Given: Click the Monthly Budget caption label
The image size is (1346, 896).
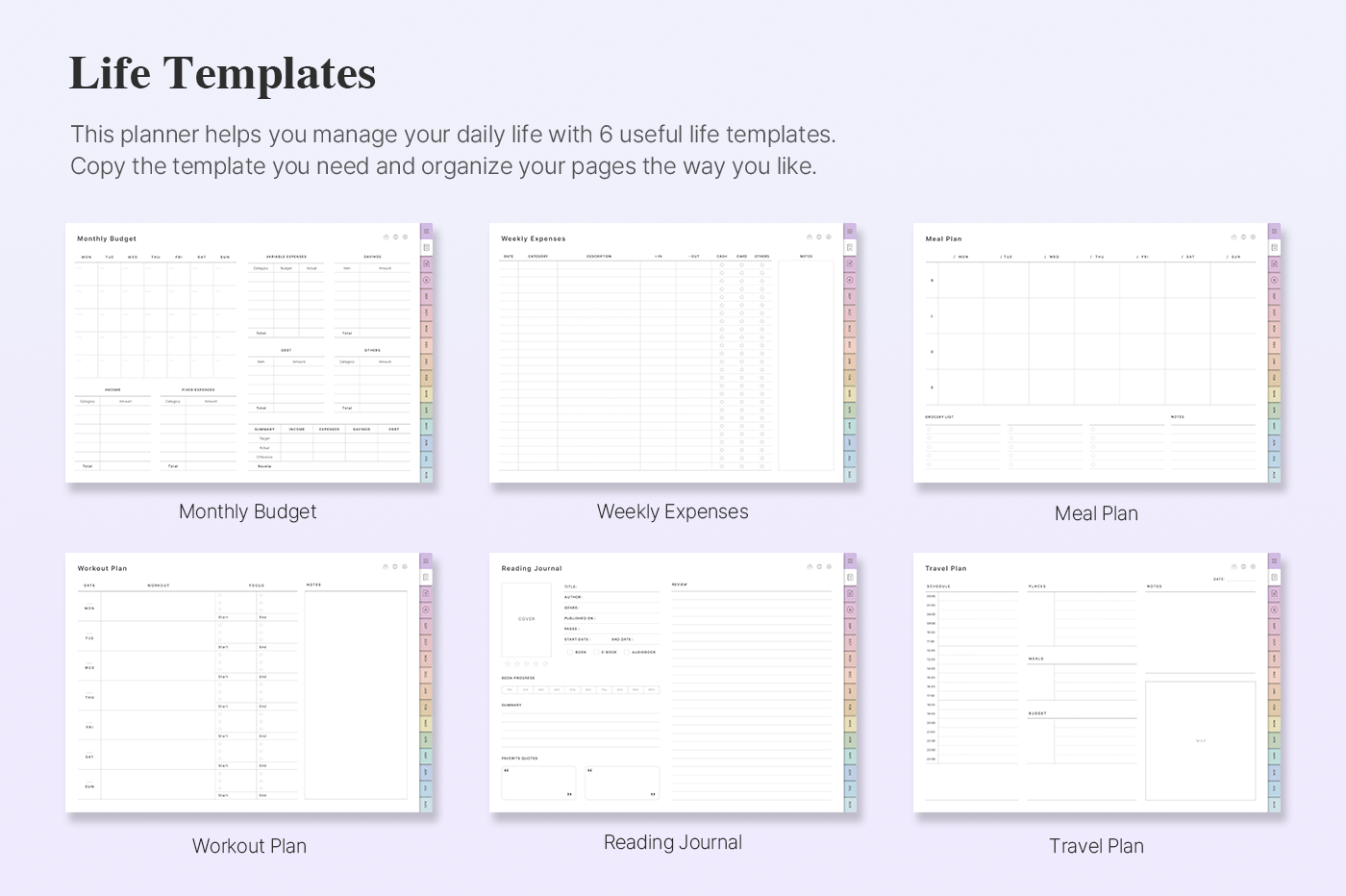Looking at the screenshot, I should (247, 511).
